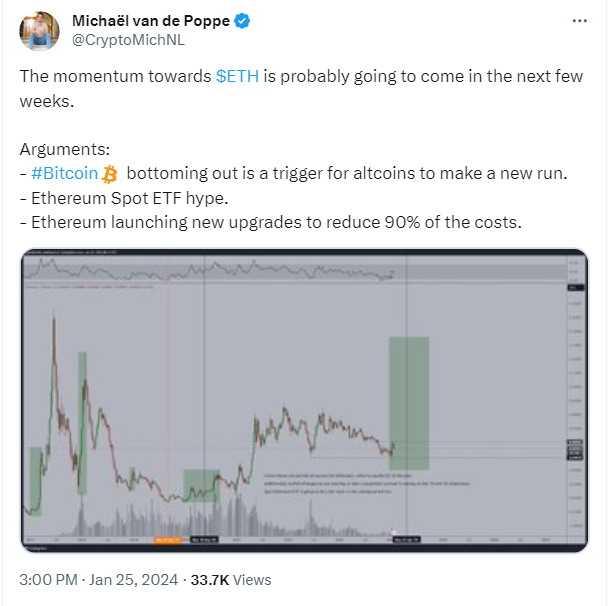Click the orange date label on chart time axis

point(168,539)
